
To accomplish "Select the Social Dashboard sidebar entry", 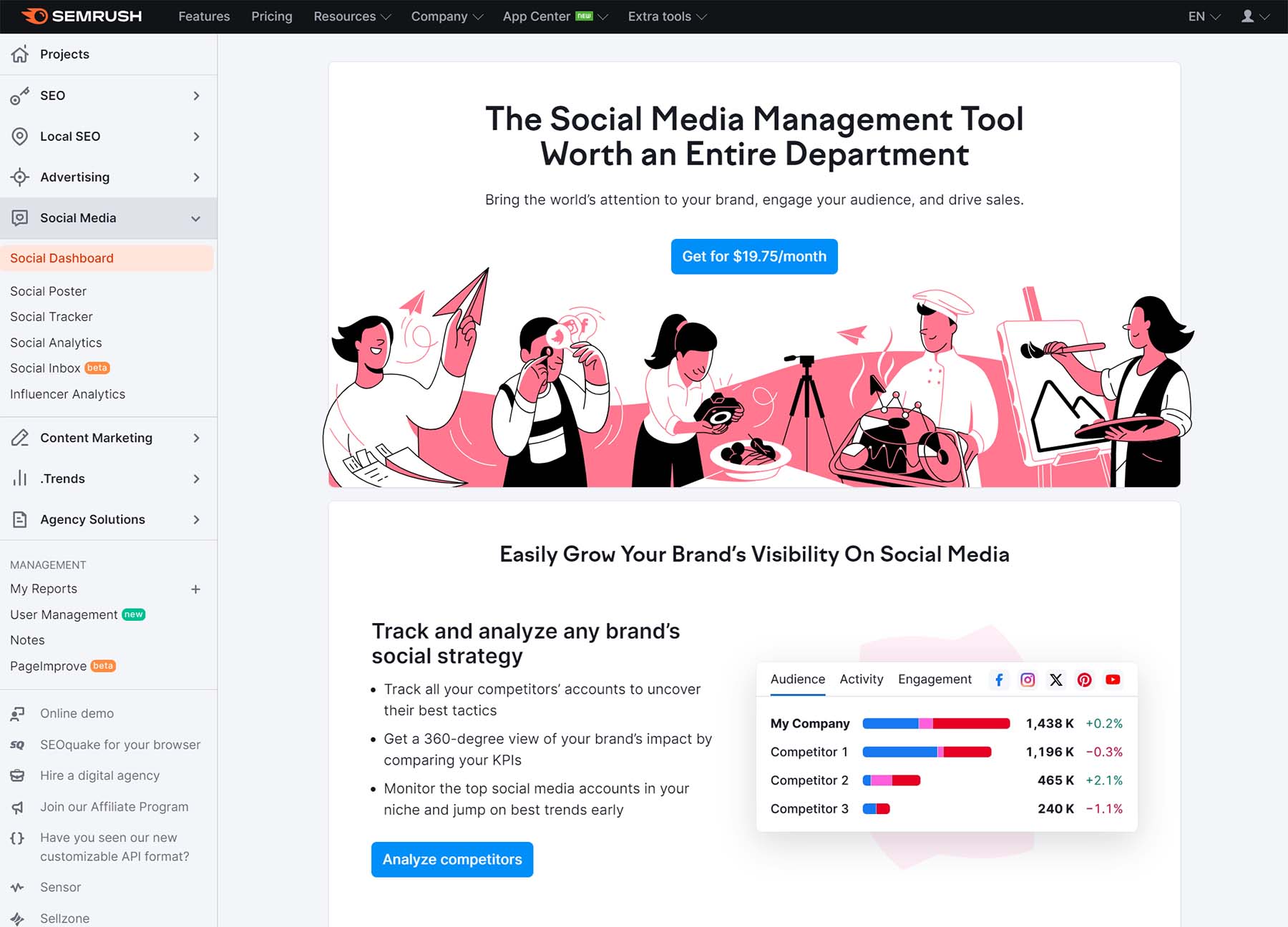I will 62,257.
